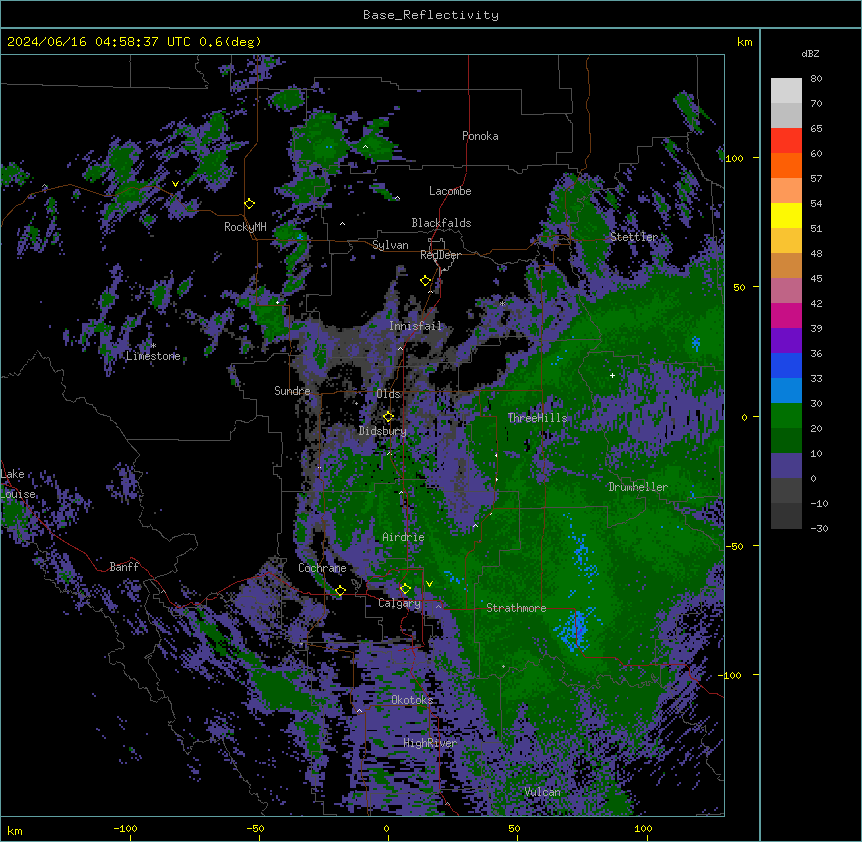Click the Didsbury city label
862x842 pixels.
(383, 431)
